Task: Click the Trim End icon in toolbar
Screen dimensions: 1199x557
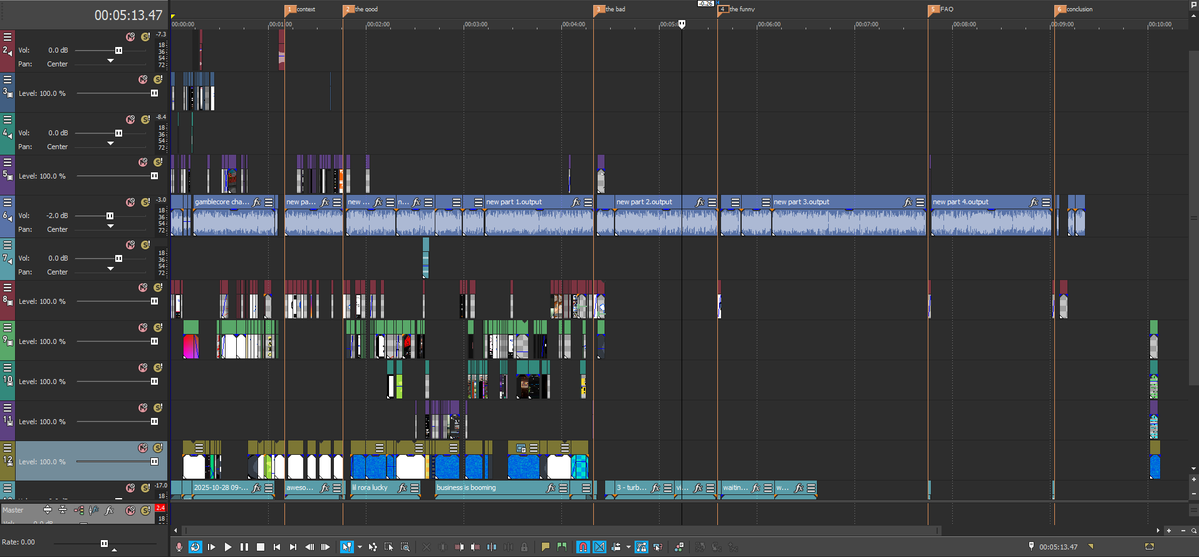Action: tap(475, 547)
